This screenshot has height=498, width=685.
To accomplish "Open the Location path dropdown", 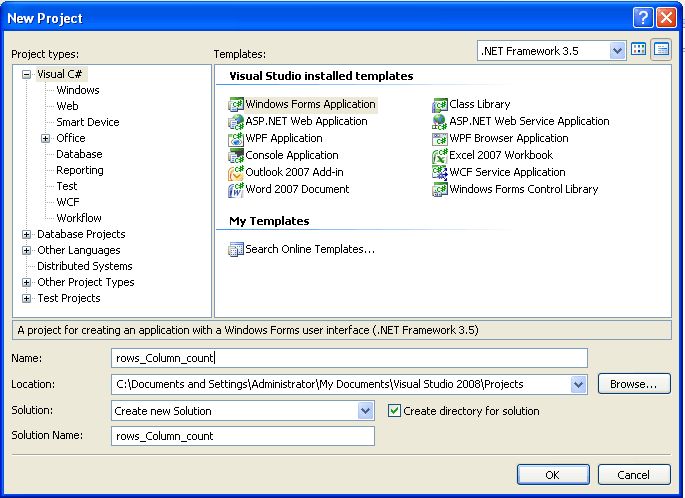I will [578, 384].
